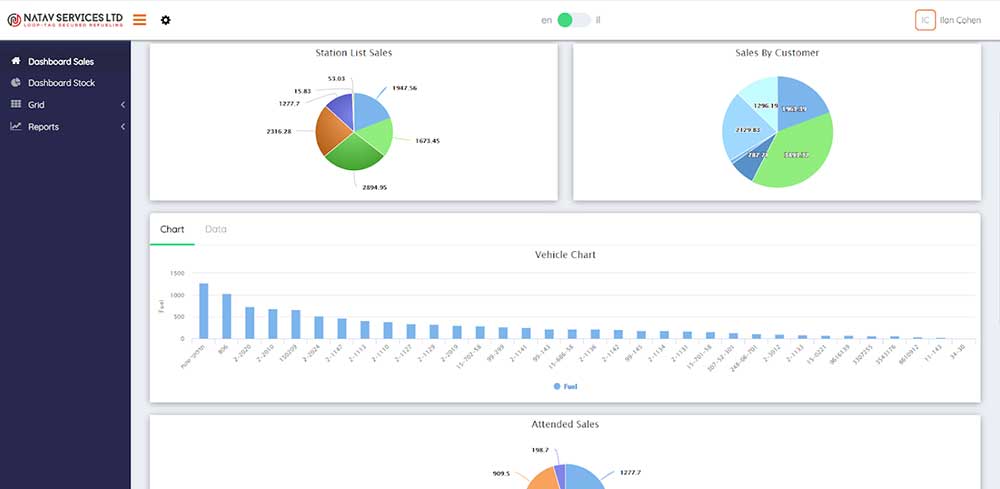This screenshot has height=489, width=1000.
Task: Click the bar for vehicle 150209
Action: click(296, 325)
